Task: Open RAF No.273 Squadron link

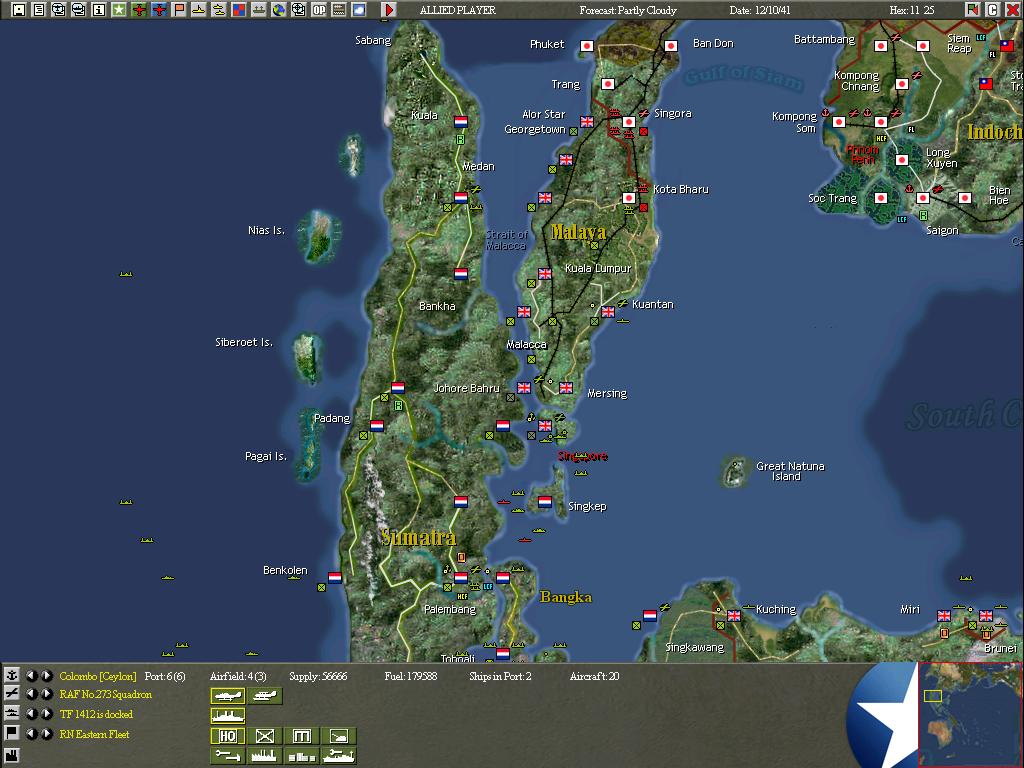Action: coord(106,694)
